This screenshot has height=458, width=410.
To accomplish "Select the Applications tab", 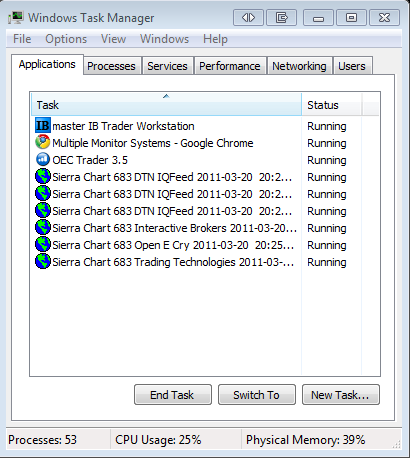I will tap(47, 64).
